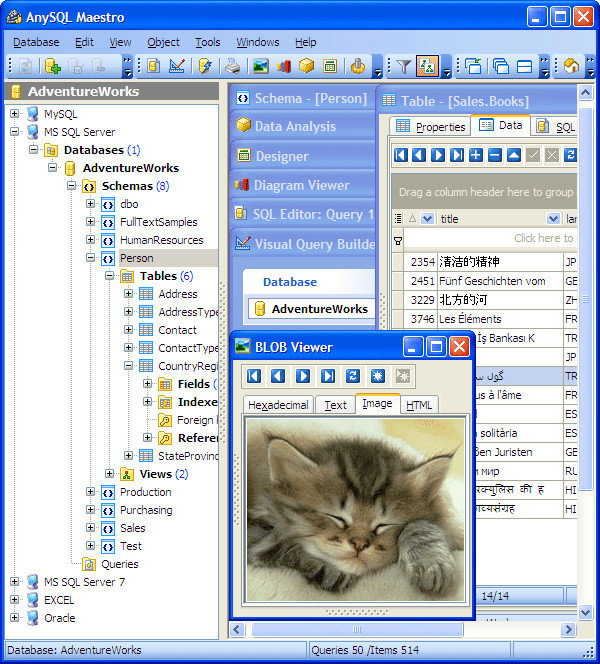The width and height of the screenshot is (600, 664).
Task: Click the house icon in the toolbar
Action: (x=571, y=66)
